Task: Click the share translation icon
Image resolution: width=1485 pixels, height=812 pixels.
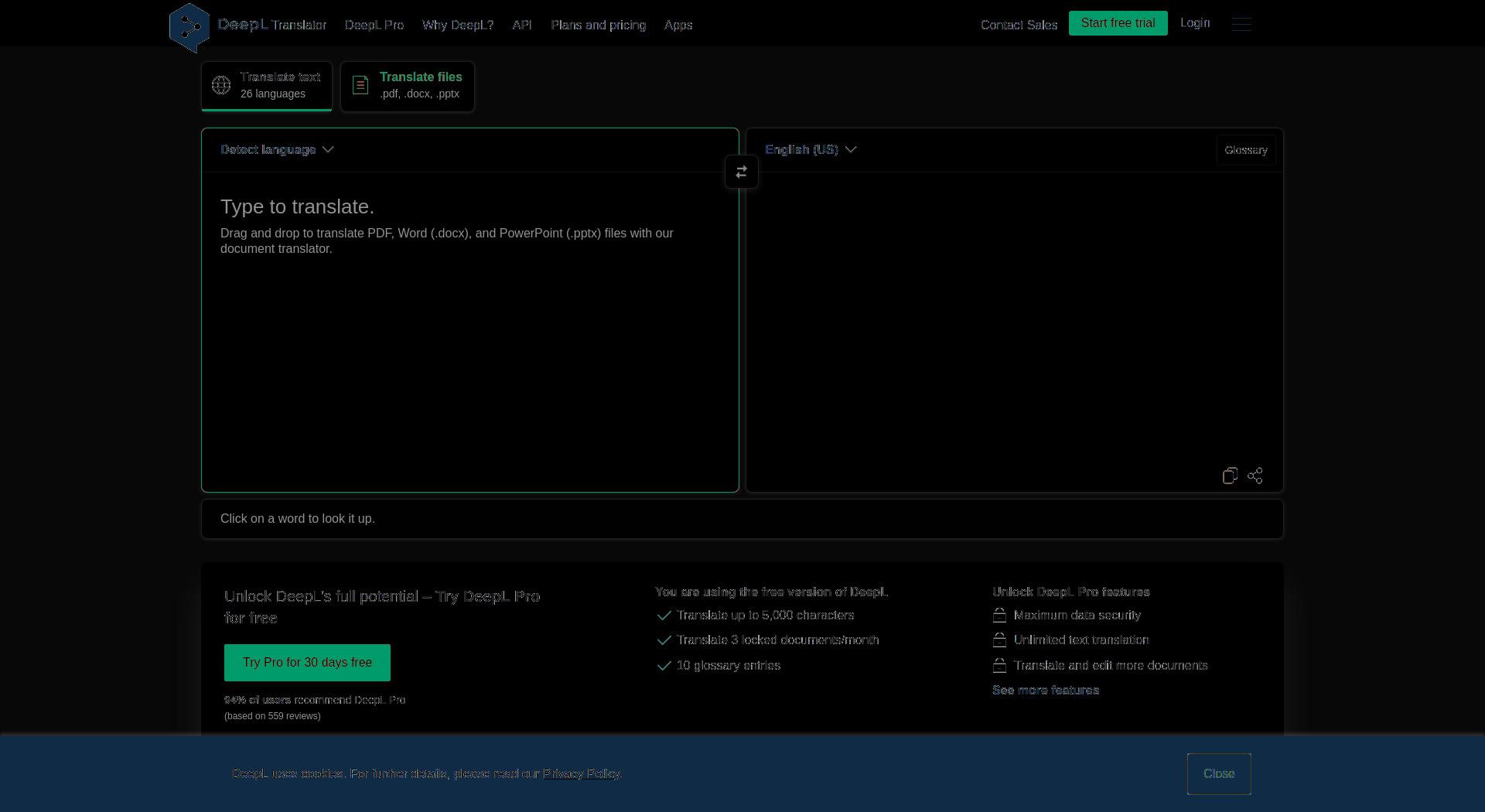Action: [1255, 476]
